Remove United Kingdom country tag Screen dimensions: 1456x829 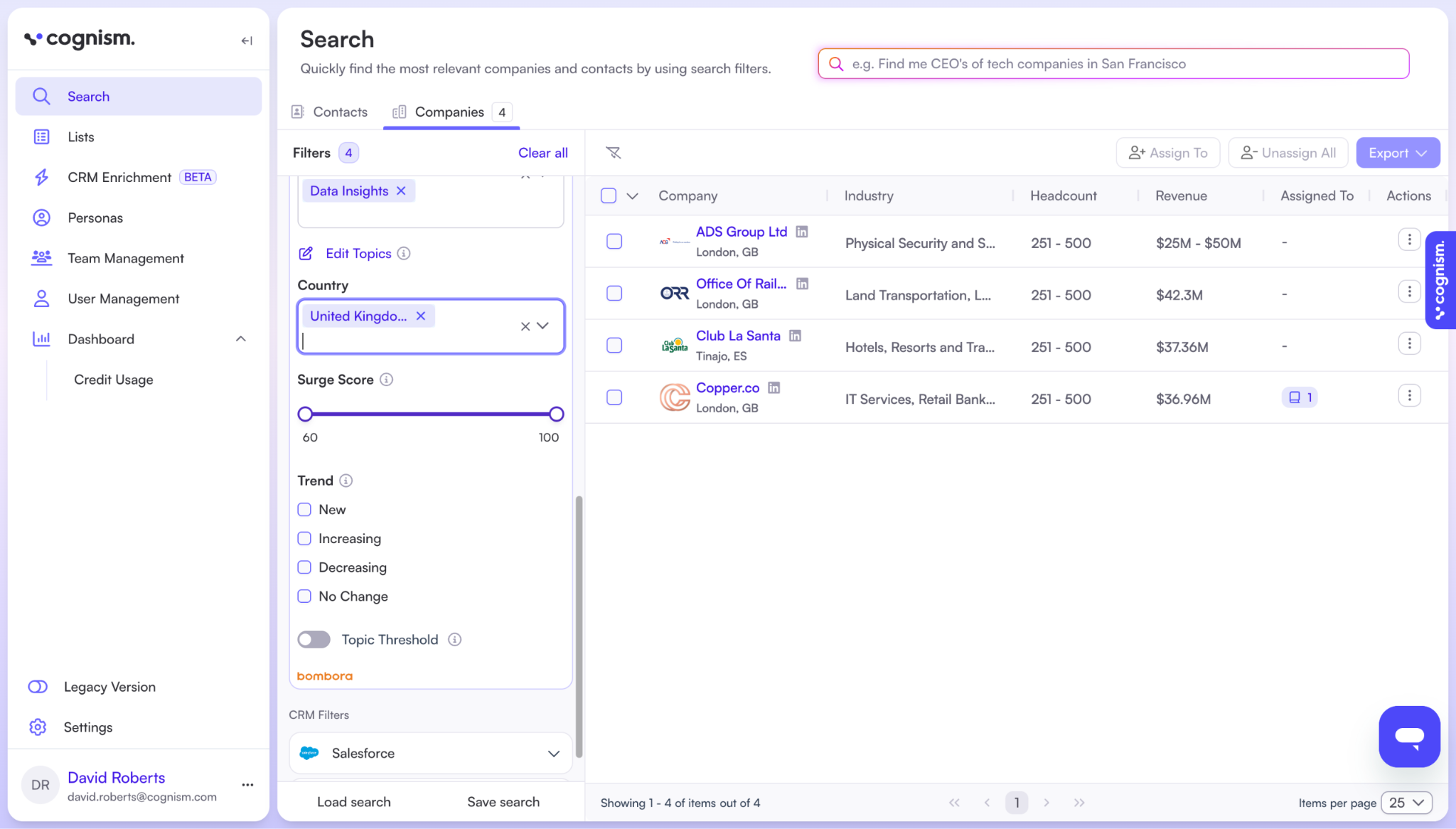click(x=421, y=316)
